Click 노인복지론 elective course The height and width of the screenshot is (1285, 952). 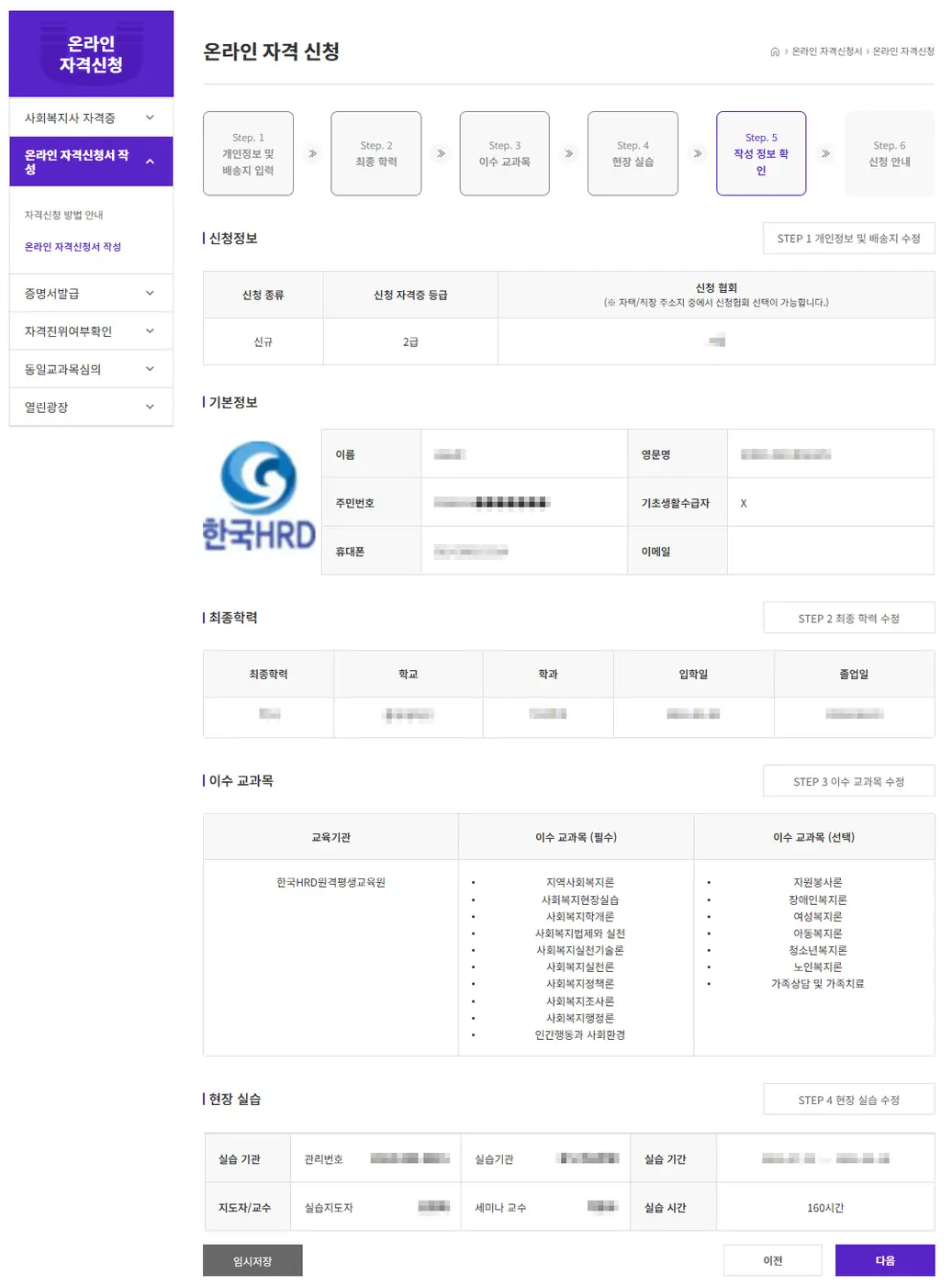(x=818, y=967)
